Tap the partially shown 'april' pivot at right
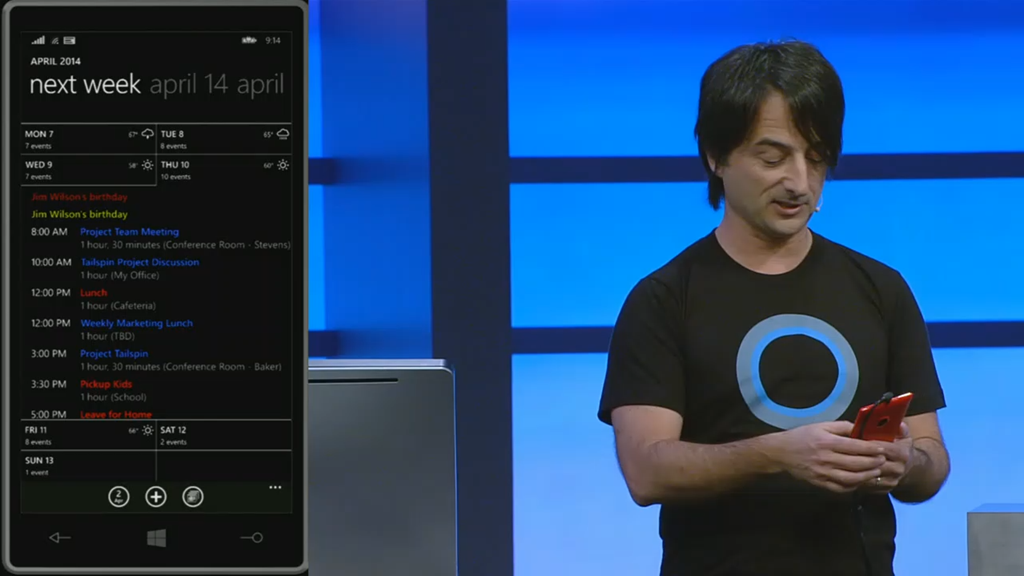The width and height of the screenshot is (1024, 576). [261, 84]
